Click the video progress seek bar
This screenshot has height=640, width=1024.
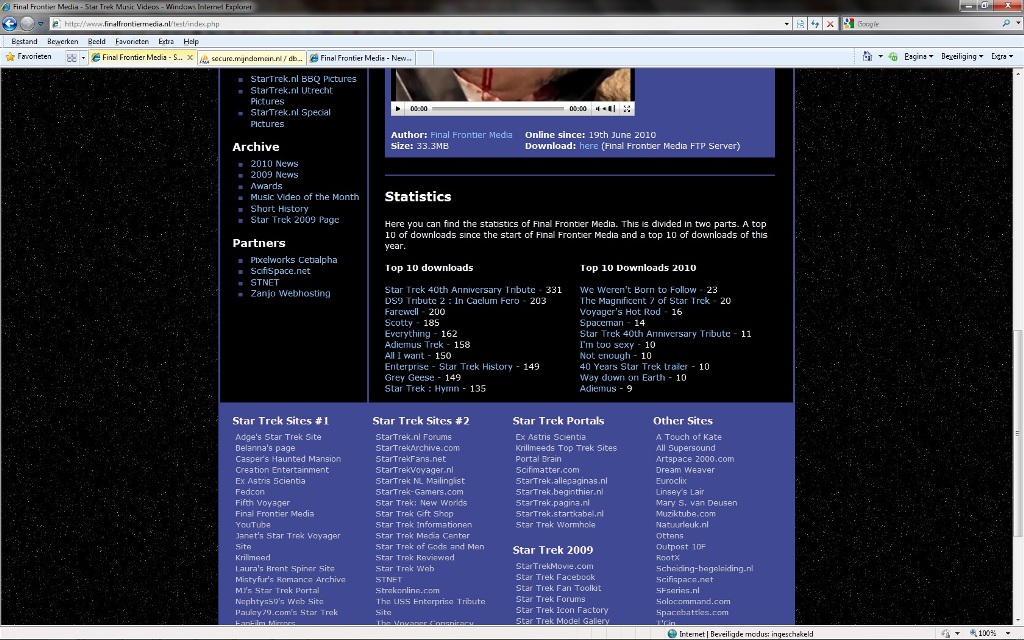pos(498,108)
